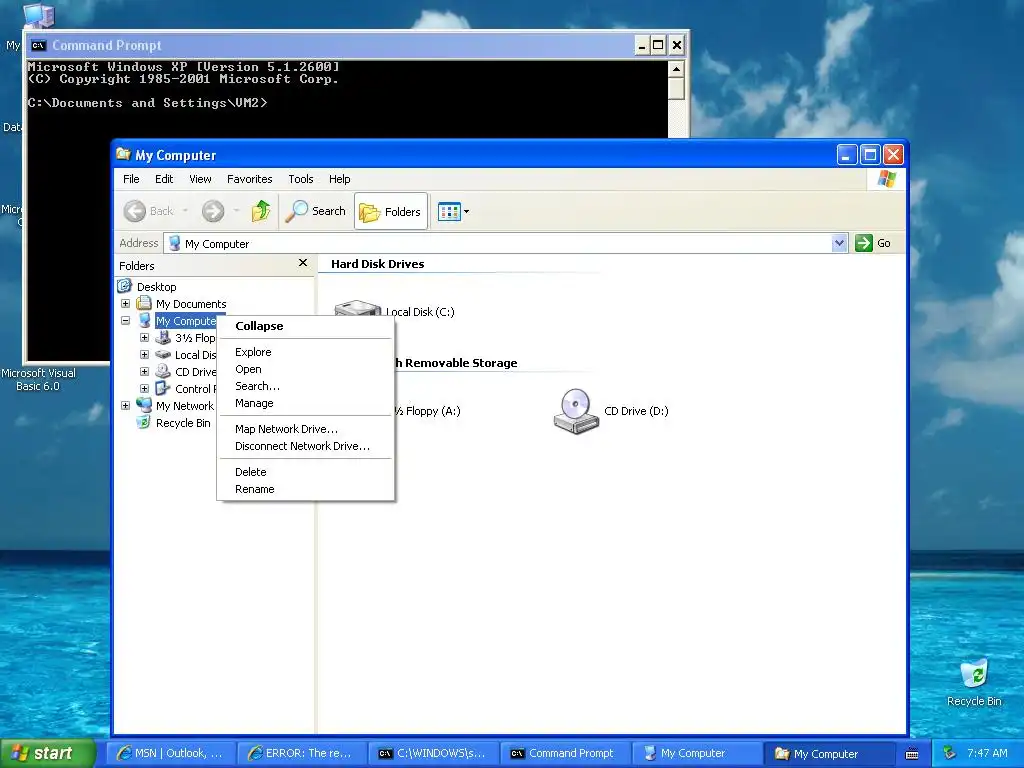Image resolution: width=1024 pixels, height=768 pixels.
Task: Choose Collapse in the context menu
Action: point(306,326)
